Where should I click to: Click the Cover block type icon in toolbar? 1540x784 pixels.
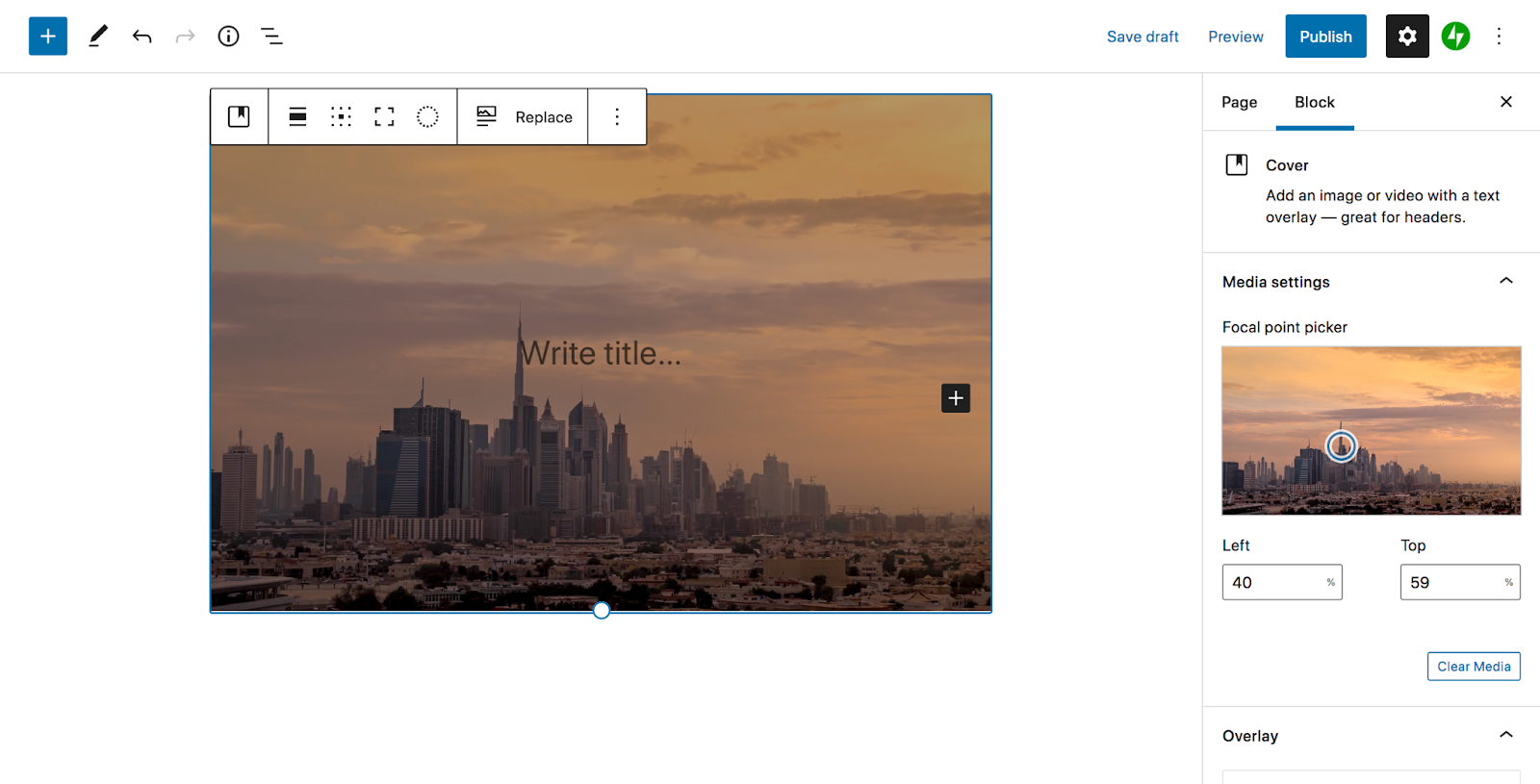click(x=239, y=116)
